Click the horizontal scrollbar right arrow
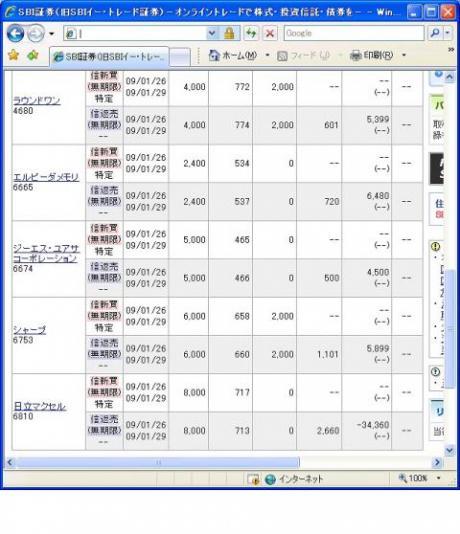This screenshot has width=460, height=534. click(x=437, y=462)
